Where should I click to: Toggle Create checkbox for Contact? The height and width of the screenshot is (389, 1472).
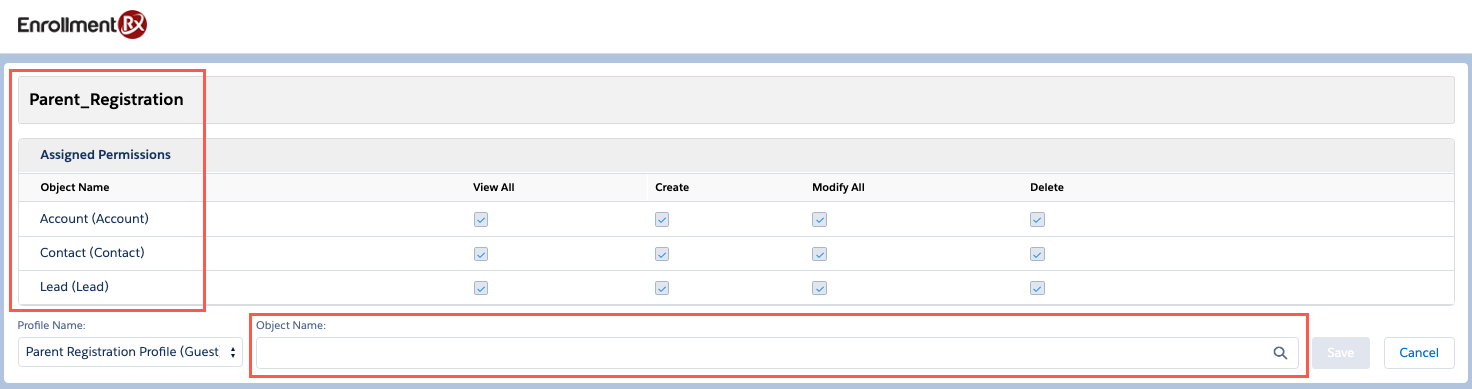click(x=662, y=254)
